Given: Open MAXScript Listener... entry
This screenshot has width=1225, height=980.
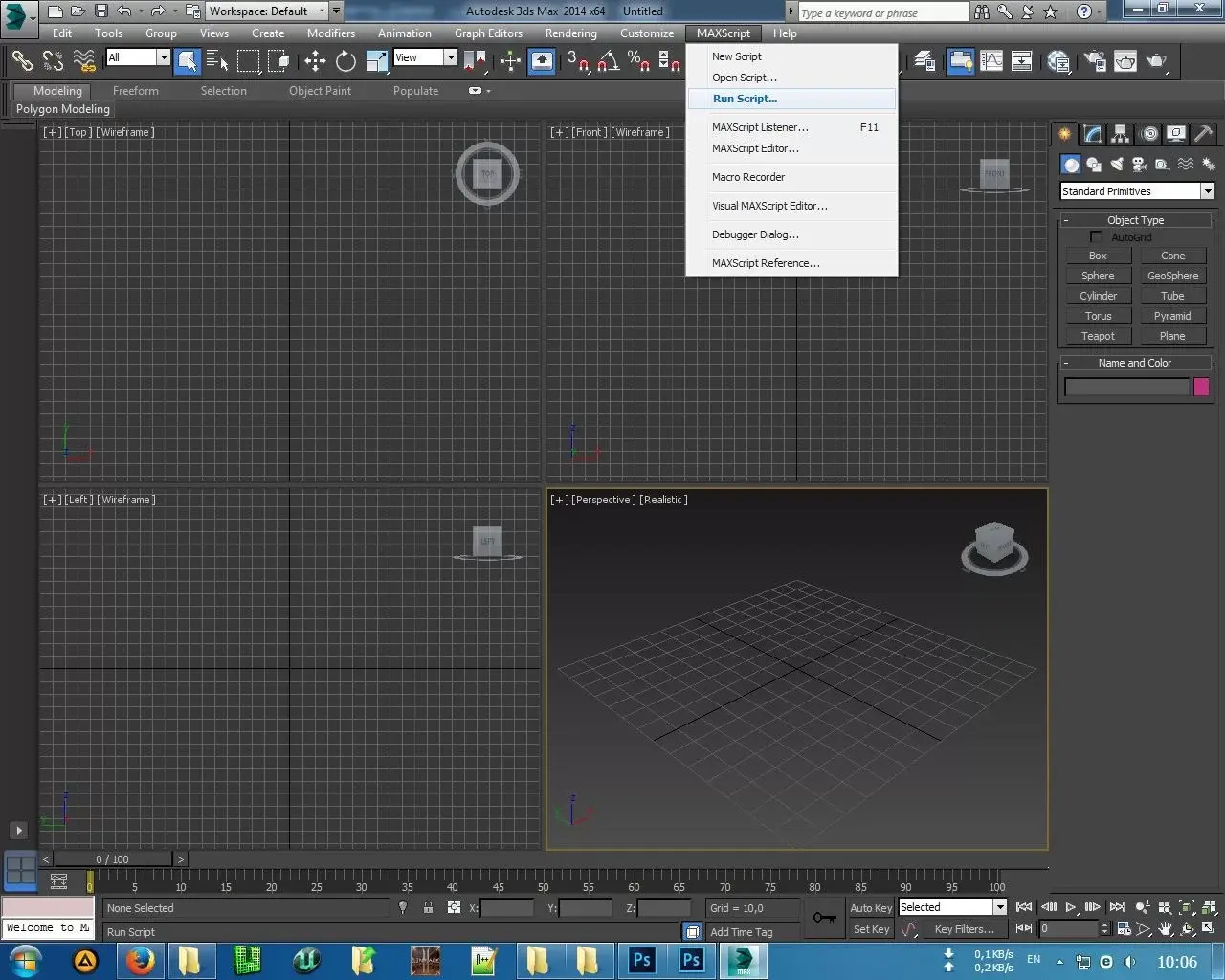Looking at the screenshot, I should [791, 127].
